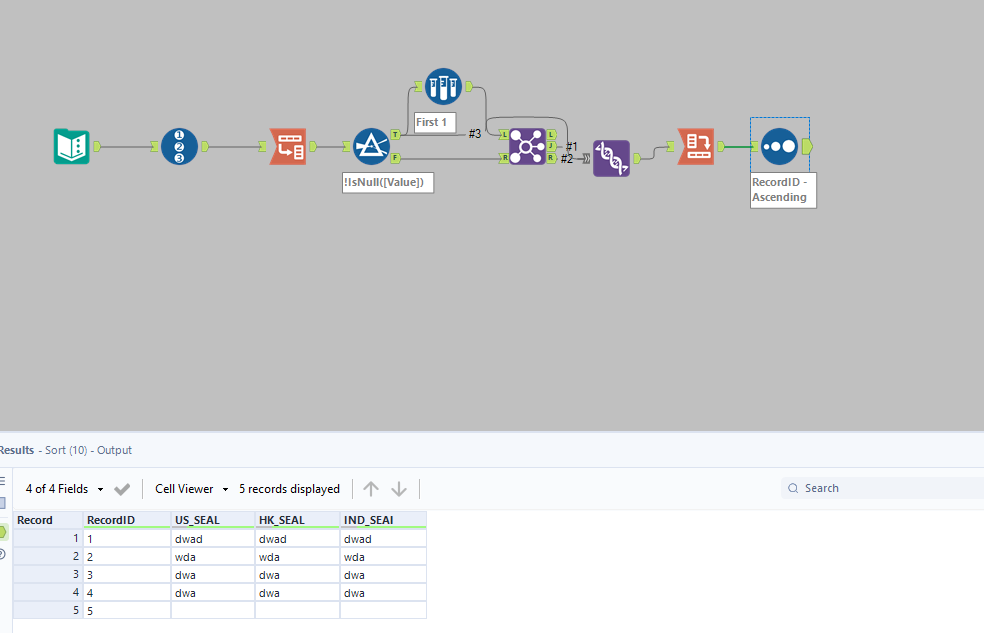Click the Sample tool output anchor

[x=469, y=87]
